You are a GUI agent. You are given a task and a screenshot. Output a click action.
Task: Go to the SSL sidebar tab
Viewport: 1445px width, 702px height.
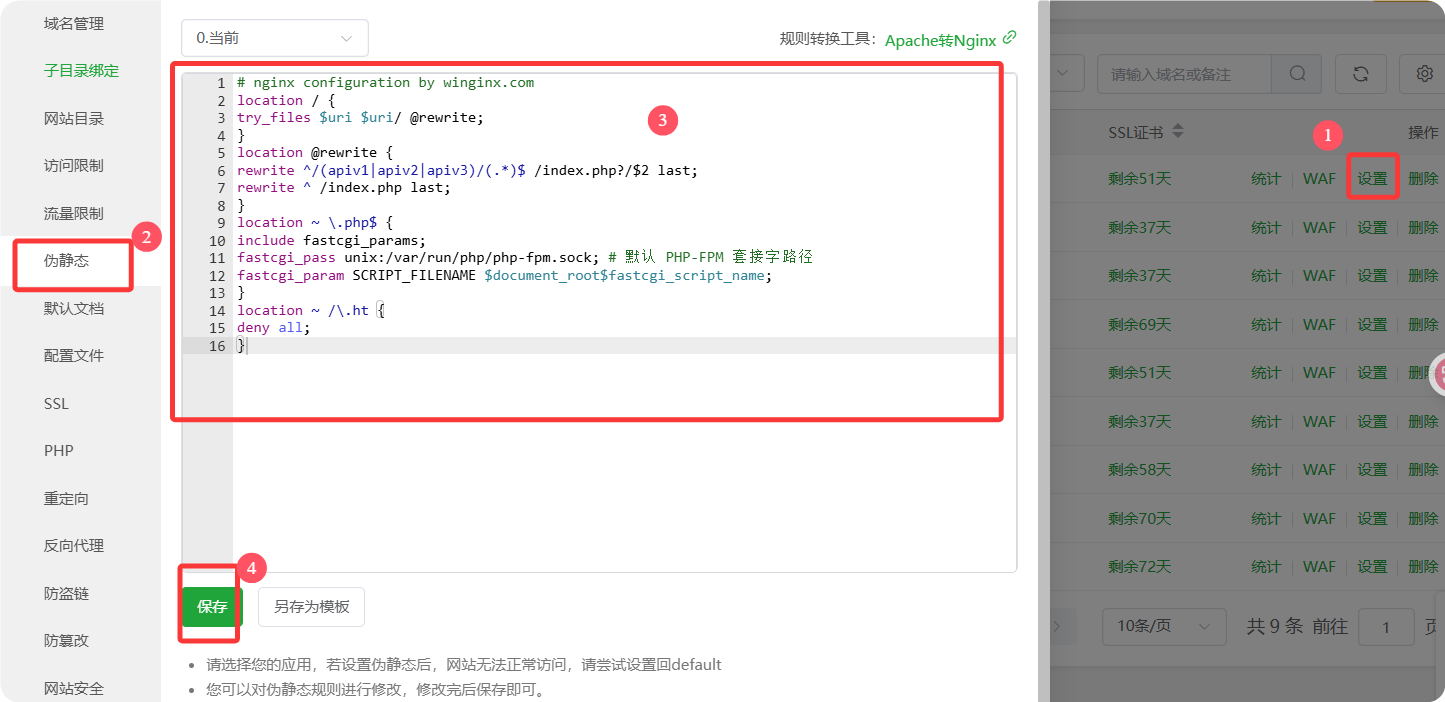pyautogui.click(x=56, y=403)
